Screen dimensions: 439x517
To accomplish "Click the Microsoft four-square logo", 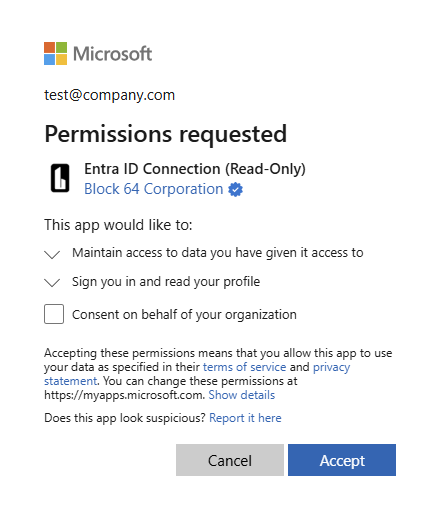I will (x=55, y=53).
